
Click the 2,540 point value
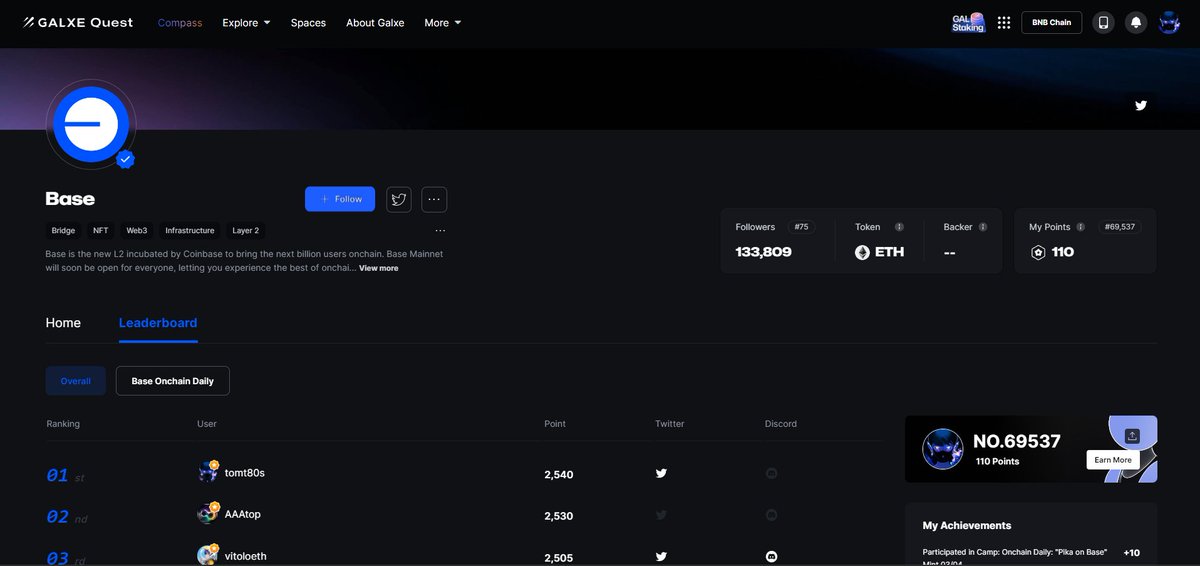point(559,474)
